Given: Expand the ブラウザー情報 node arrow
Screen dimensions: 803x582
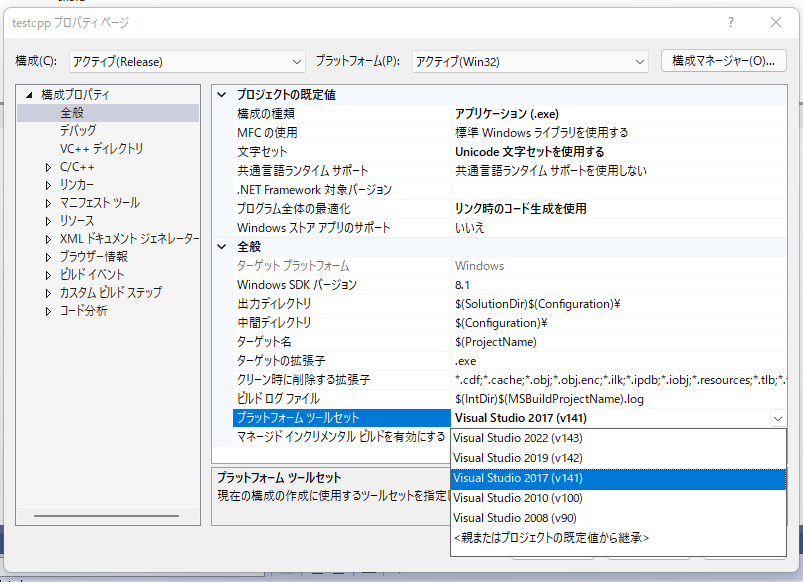Looking at the screenshot, I should point(48,257).
